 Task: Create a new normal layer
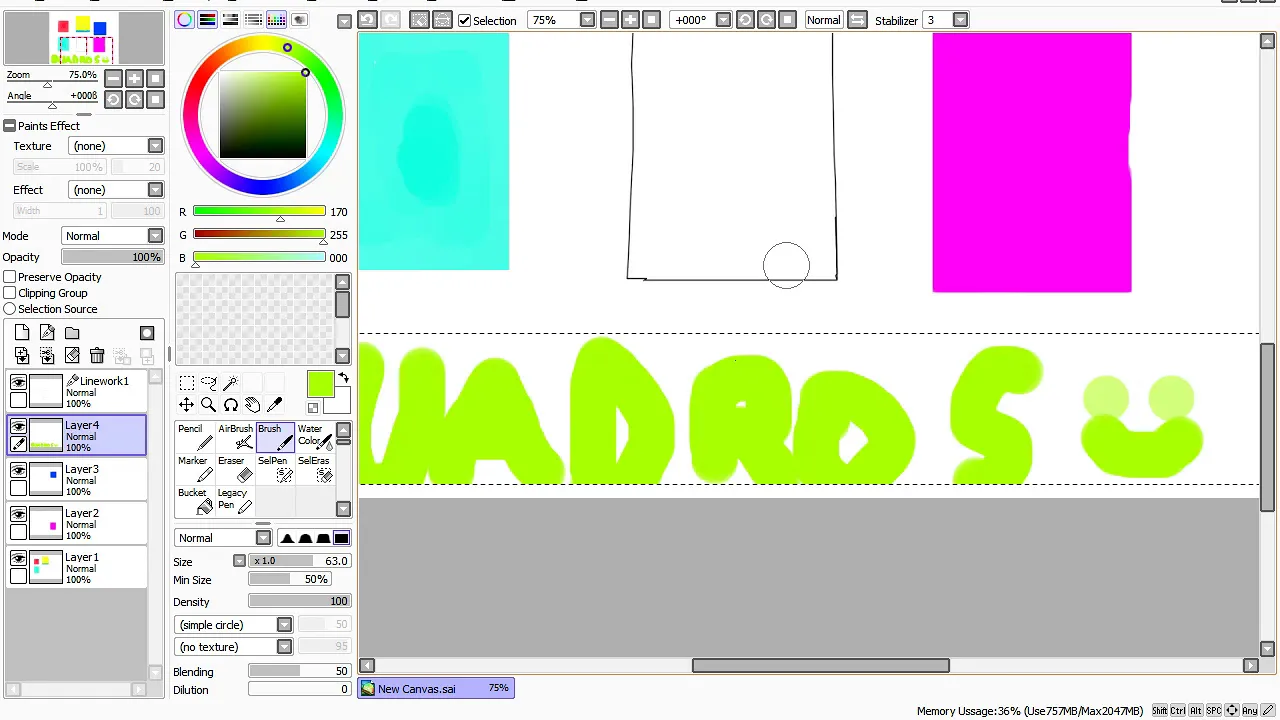point(22,333)
